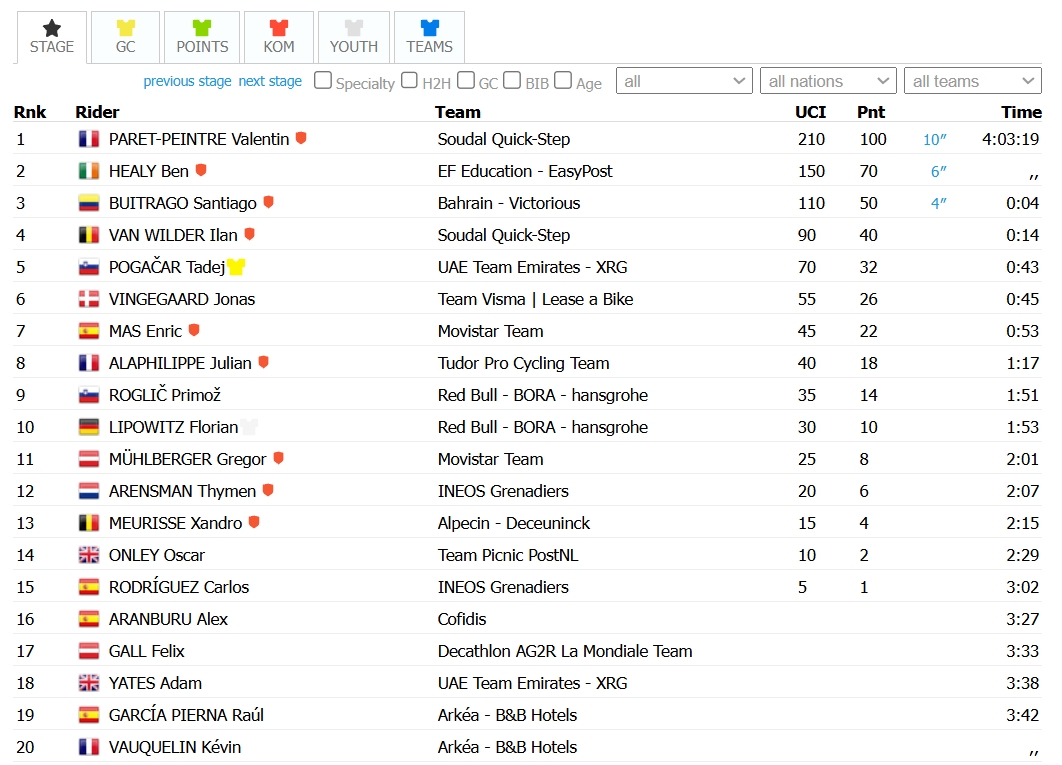
Task: Click the Slovenian flag beside POGAČAR Tadej
Action: pos(89,267)
